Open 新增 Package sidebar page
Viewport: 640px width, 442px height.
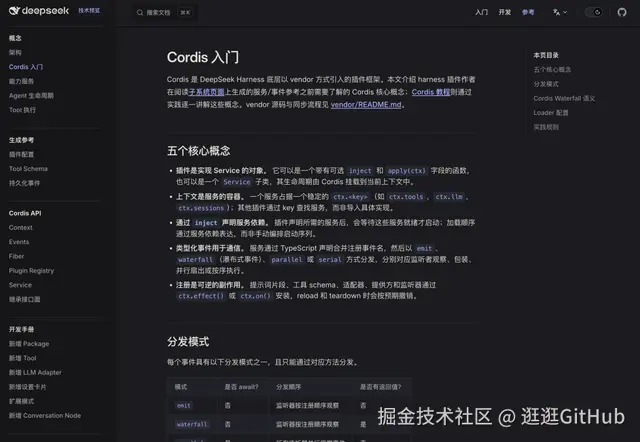[29, 344]
